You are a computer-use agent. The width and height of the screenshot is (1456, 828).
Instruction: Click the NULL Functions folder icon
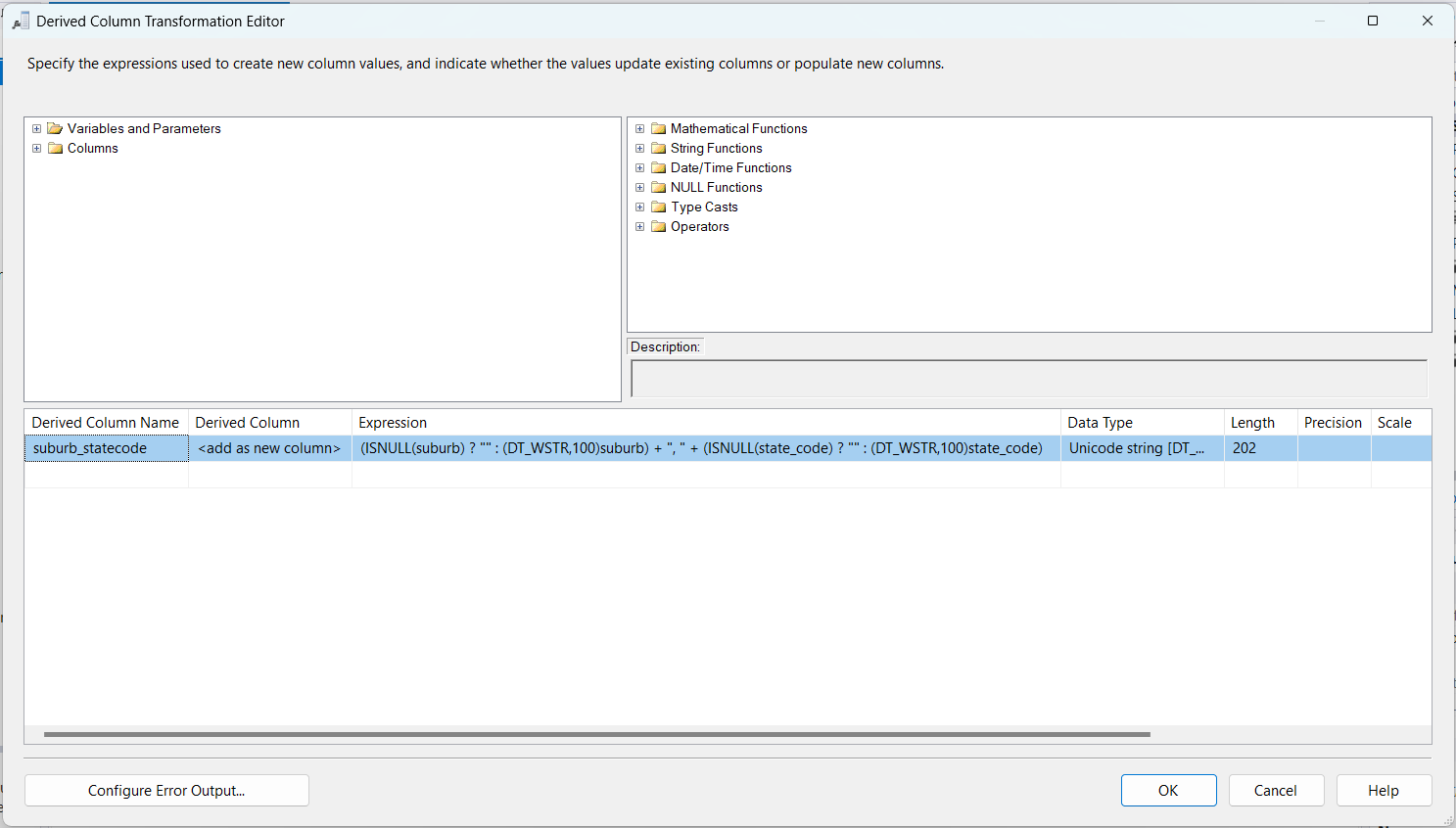[x=659, y=187]
